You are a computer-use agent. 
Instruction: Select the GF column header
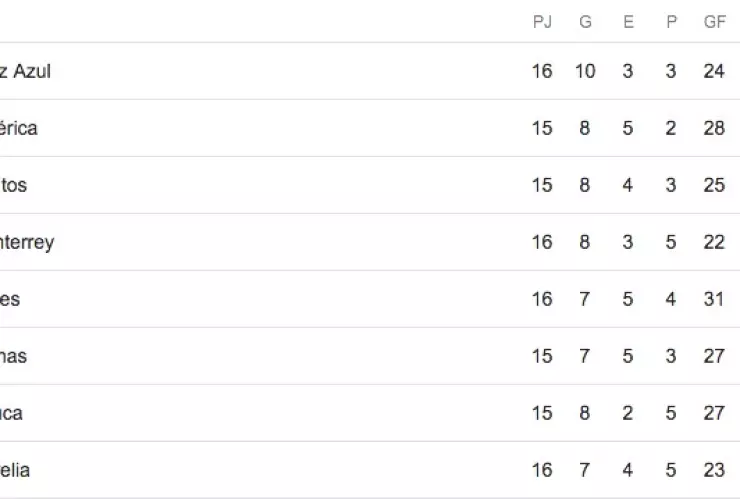coord(714,22)
